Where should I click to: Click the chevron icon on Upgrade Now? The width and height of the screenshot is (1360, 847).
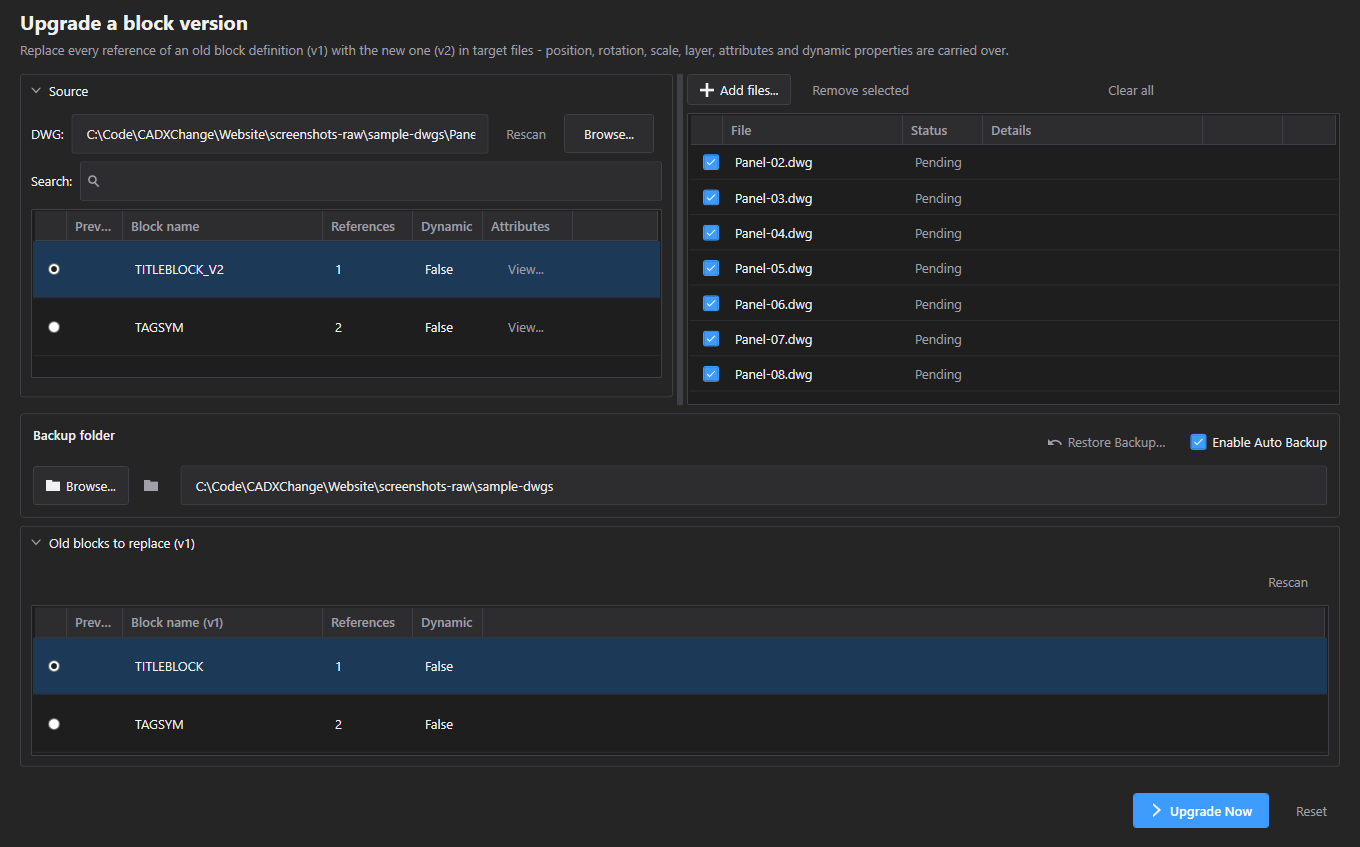tap(1156, 810)
